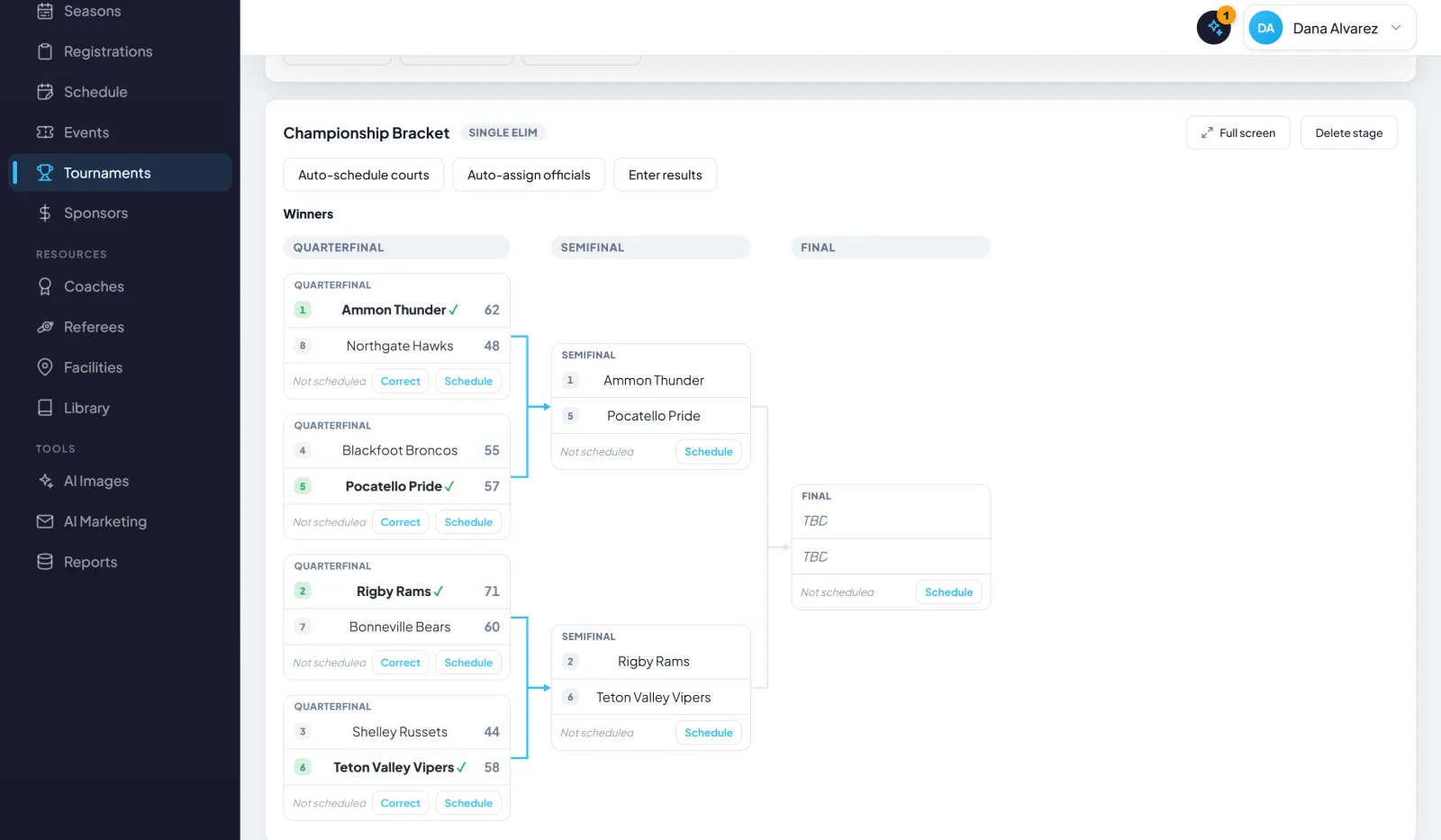Schedule the Blackfoot Broncos vs Pocatello Pride quarterfinal
Viewport: 1441px width, 840px height.
pos(468,522)
